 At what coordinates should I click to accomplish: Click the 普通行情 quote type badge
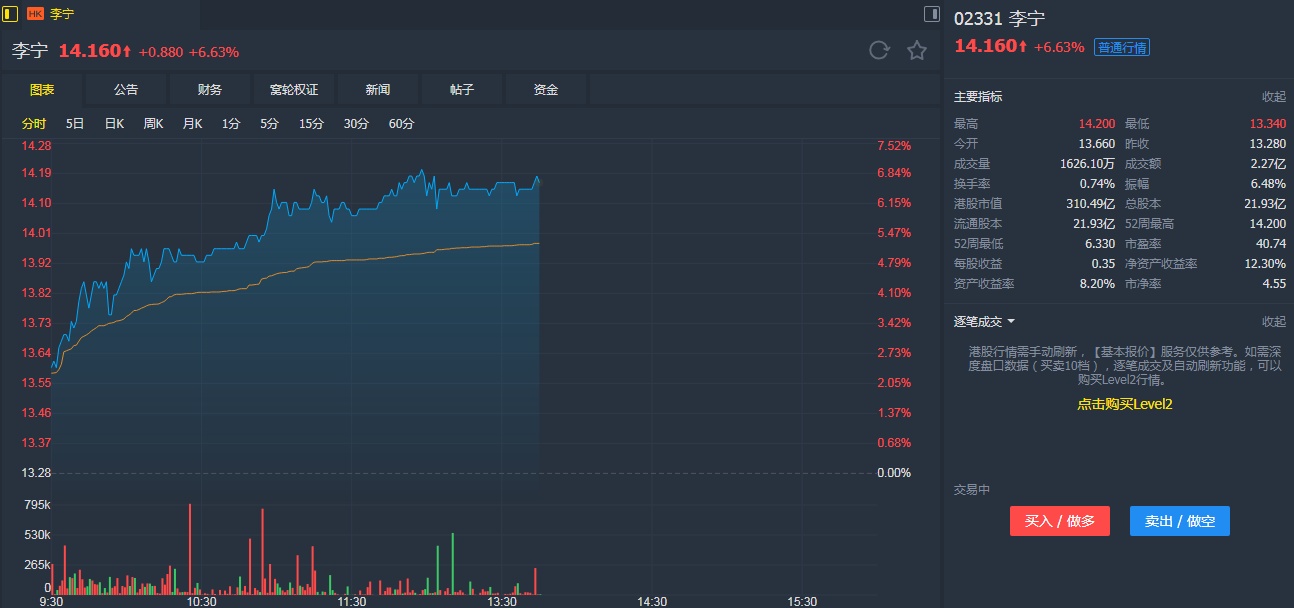tap(1122, 47)
